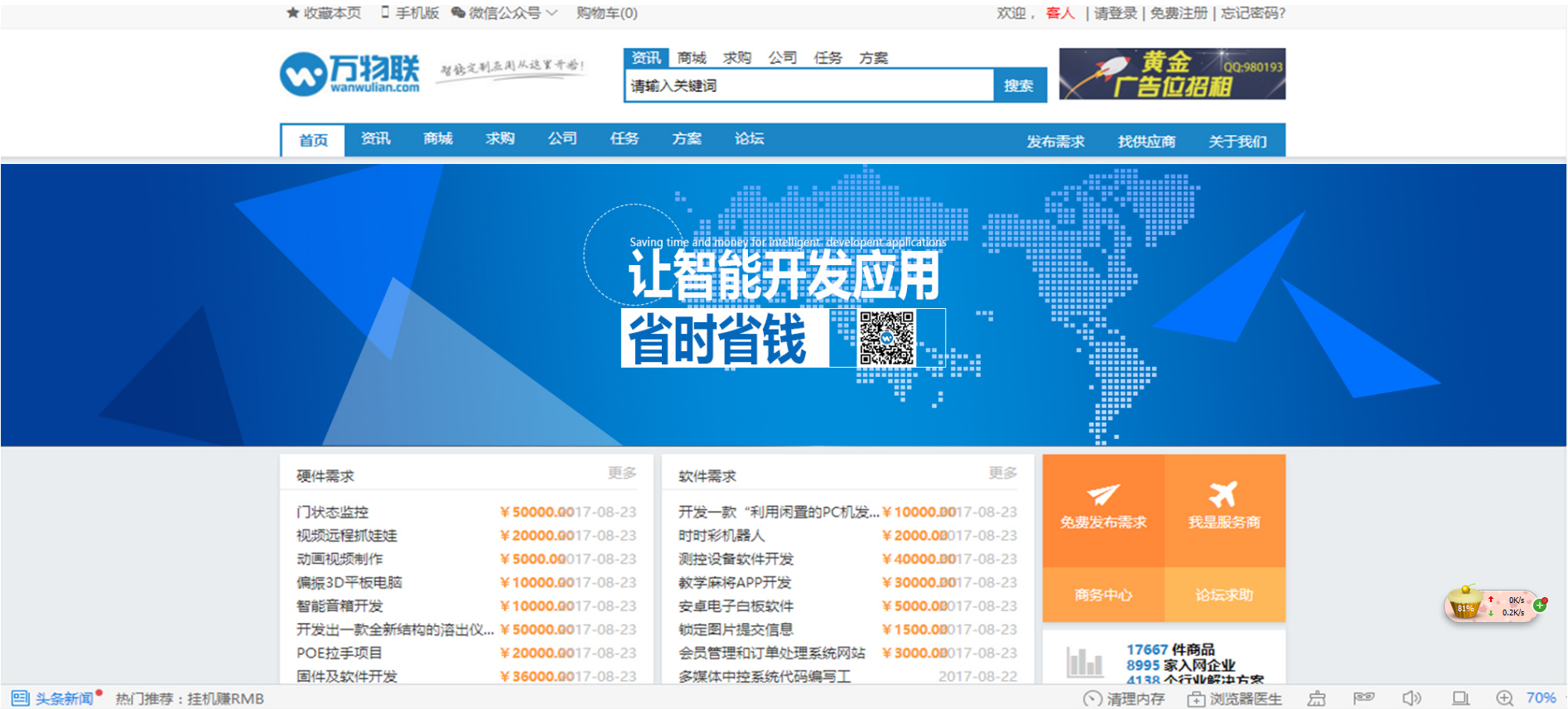Open 方案 in the blue nav bar
Viewport: 1568px width, 709px height.
pos(687,138)
